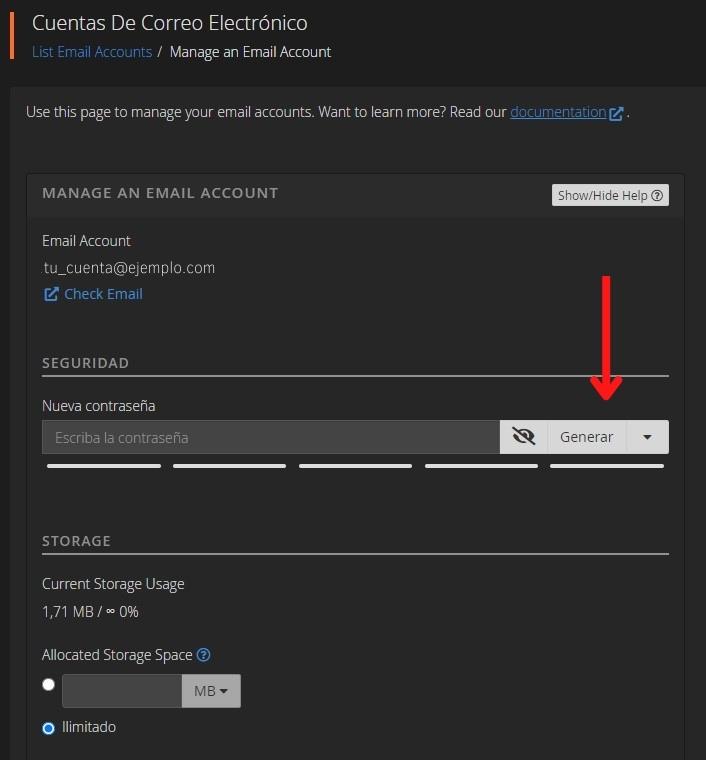The height and width of the screenshot is (760, 706).
Task: Select the custom storage size radio button
Action: [x=48, y=685]
